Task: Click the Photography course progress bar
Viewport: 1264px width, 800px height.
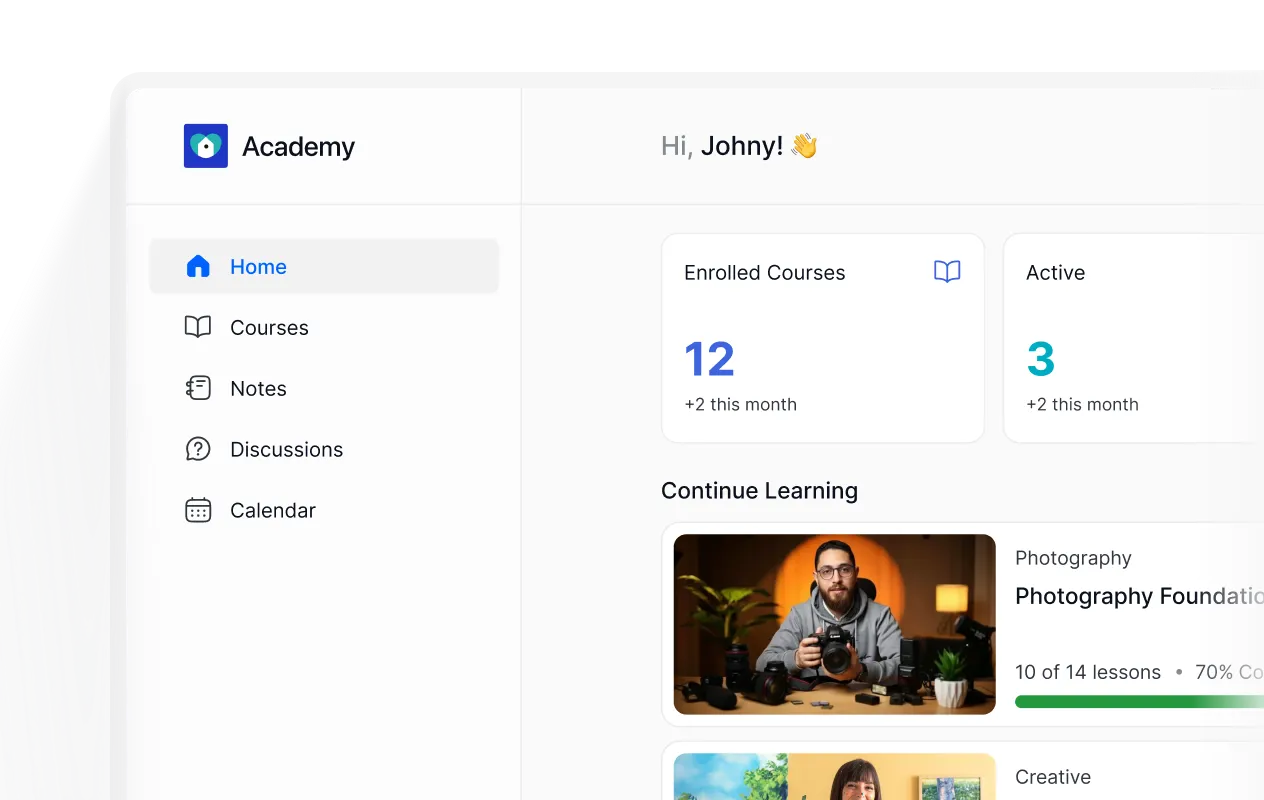Action: tap(1139, 702)
